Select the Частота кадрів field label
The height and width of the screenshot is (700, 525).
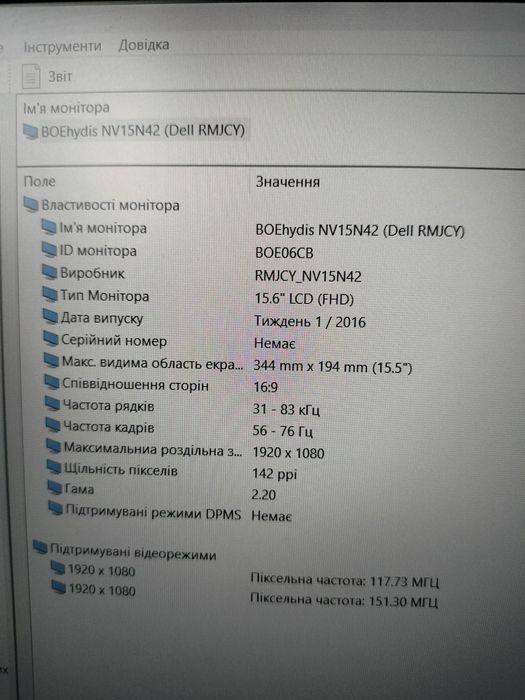[109, 427]
